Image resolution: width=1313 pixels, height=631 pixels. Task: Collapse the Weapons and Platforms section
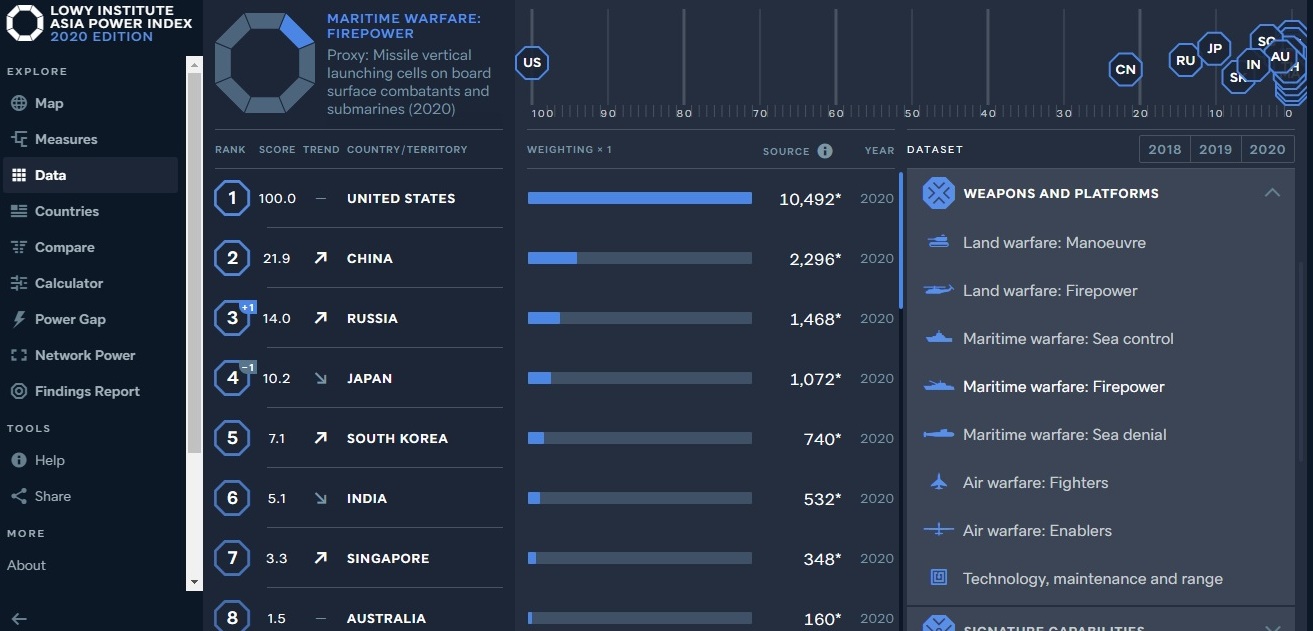click(1272, 193)
